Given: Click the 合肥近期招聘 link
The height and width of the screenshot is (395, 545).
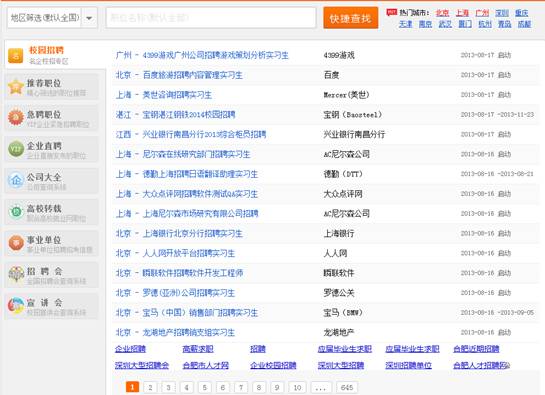Looking at the screenshot, I should point(476,349).
